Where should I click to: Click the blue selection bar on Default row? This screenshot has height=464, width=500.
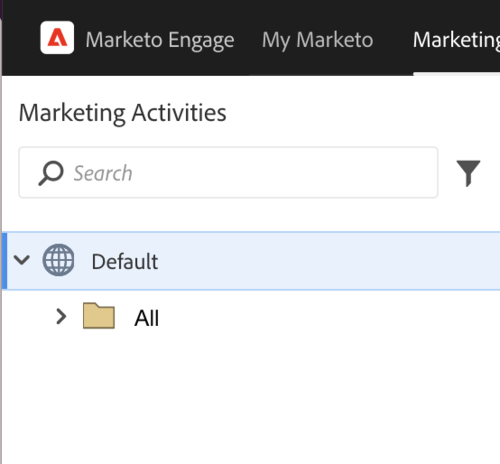click(x=4, y=261)
